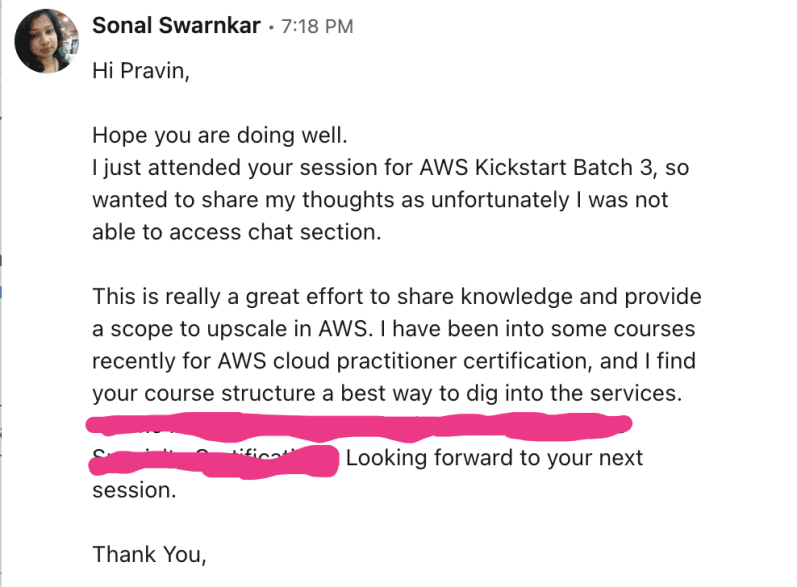797x587 pixels.
Task: Click the "Hi Pravin," greeting line
Action: [137, 71]
